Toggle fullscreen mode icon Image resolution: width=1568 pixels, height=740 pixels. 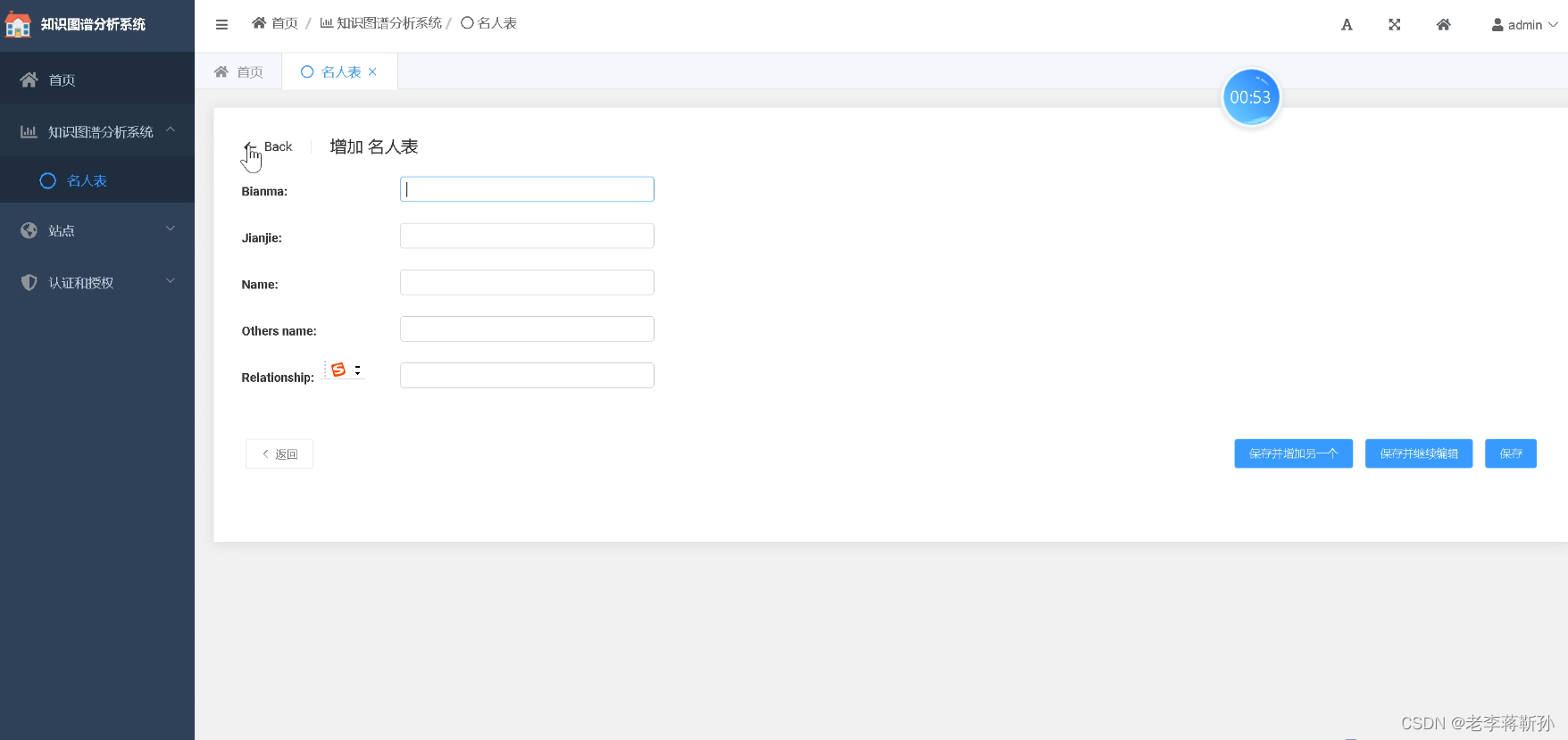(1395, 25)
